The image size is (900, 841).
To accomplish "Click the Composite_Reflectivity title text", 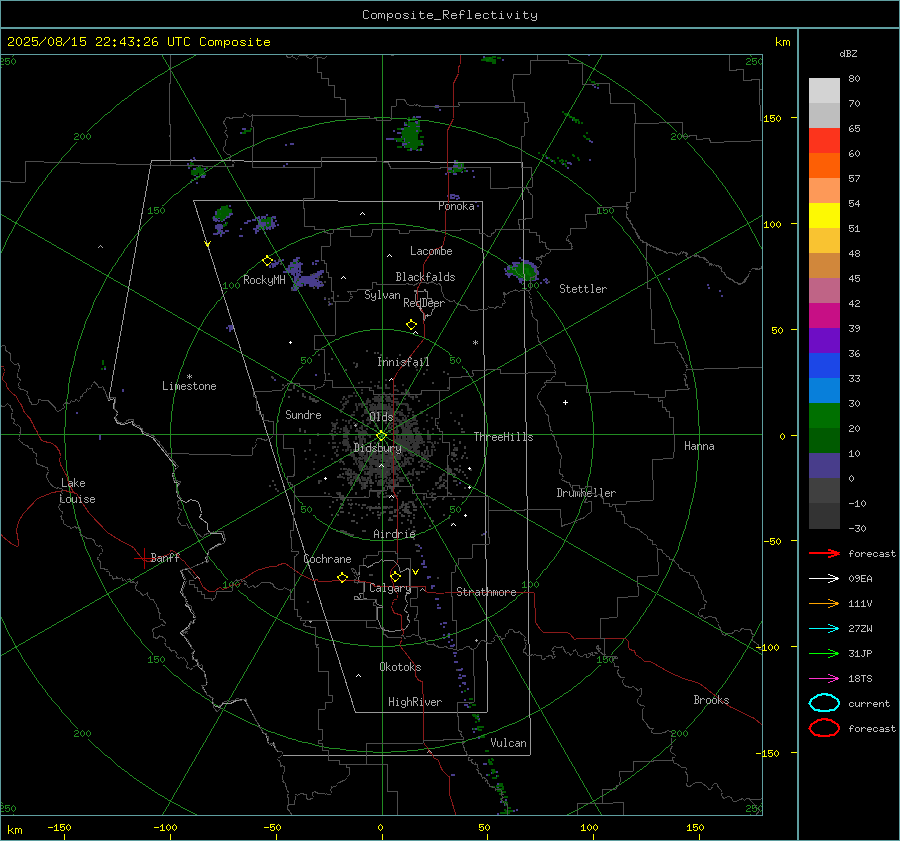I will pos(449,15).
